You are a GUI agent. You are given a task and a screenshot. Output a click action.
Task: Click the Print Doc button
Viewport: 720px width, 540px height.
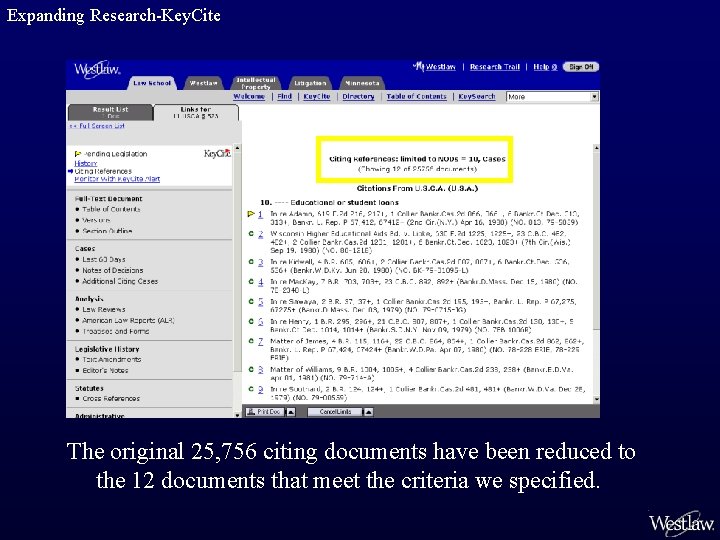click(x=264, y=411)
